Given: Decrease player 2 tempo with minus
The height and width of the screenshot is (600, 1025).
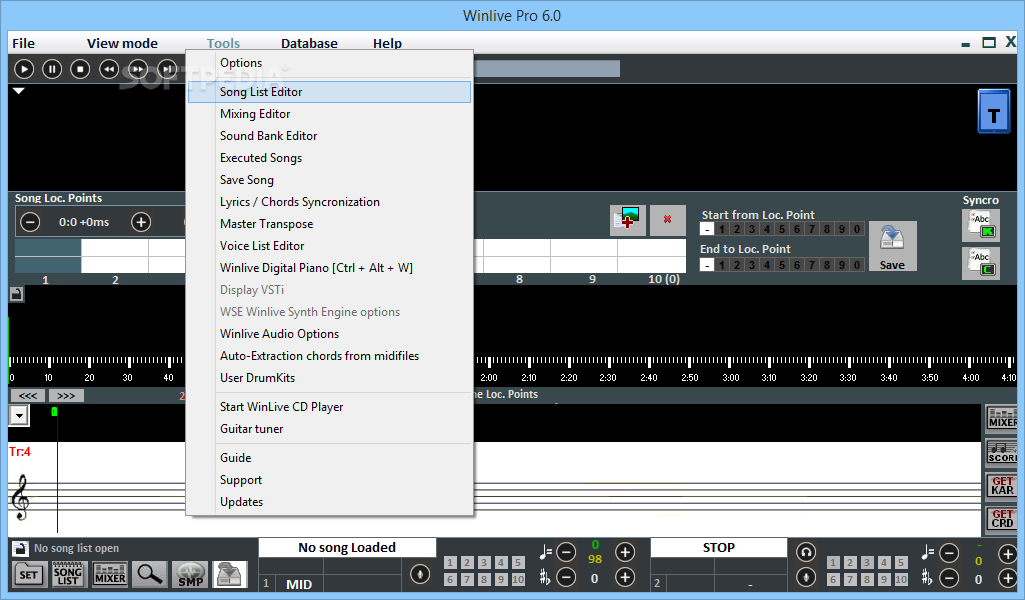Looking at the screenshot, I should coord(949,554).
